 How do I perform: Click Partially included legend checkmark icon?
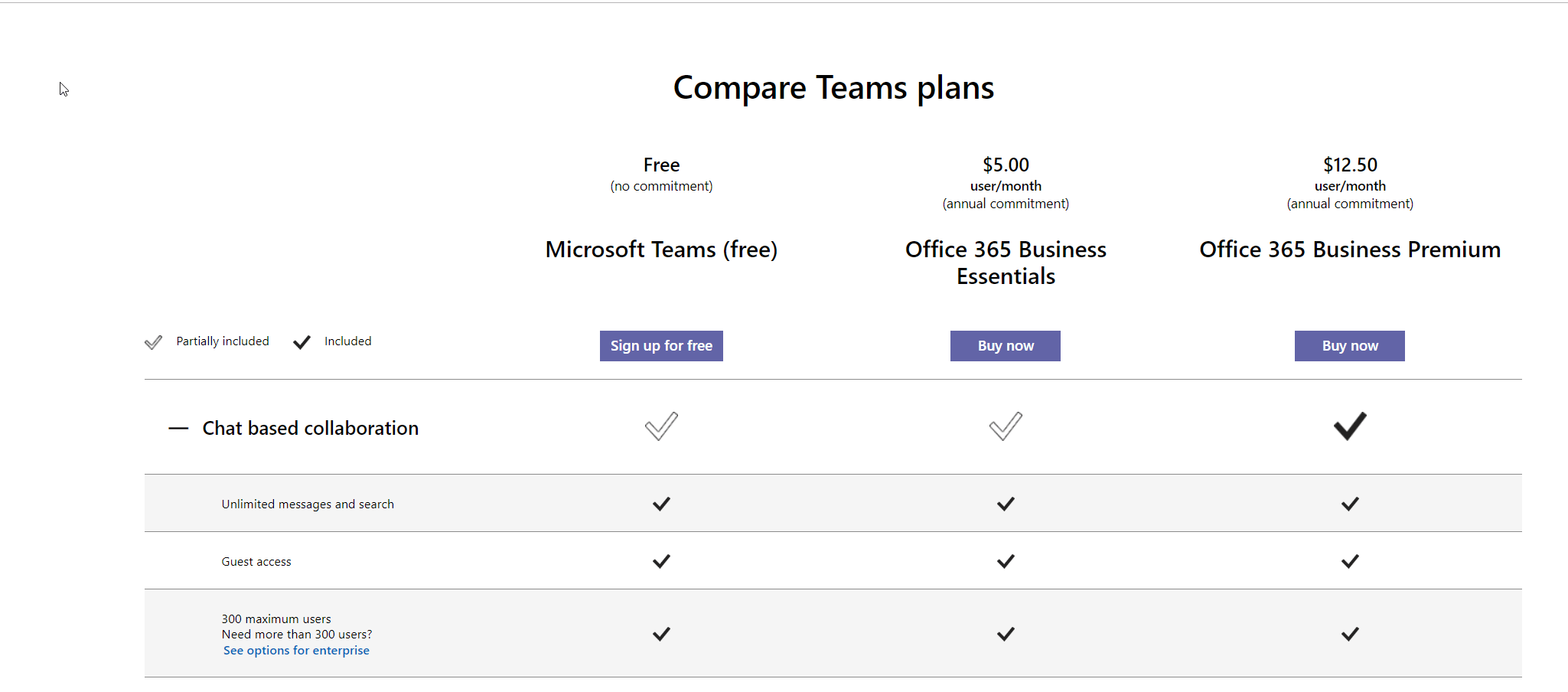154,342
